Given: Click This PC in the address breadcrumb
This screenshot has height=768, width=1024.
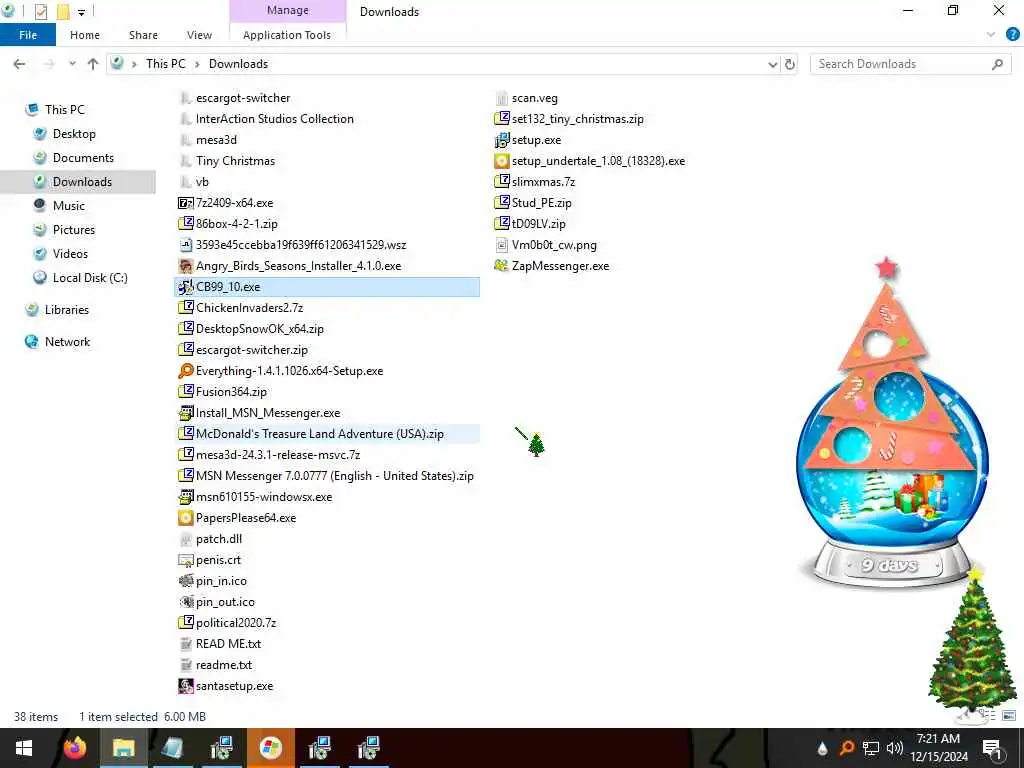Looking at the screenshot, I should pos(165,64).
